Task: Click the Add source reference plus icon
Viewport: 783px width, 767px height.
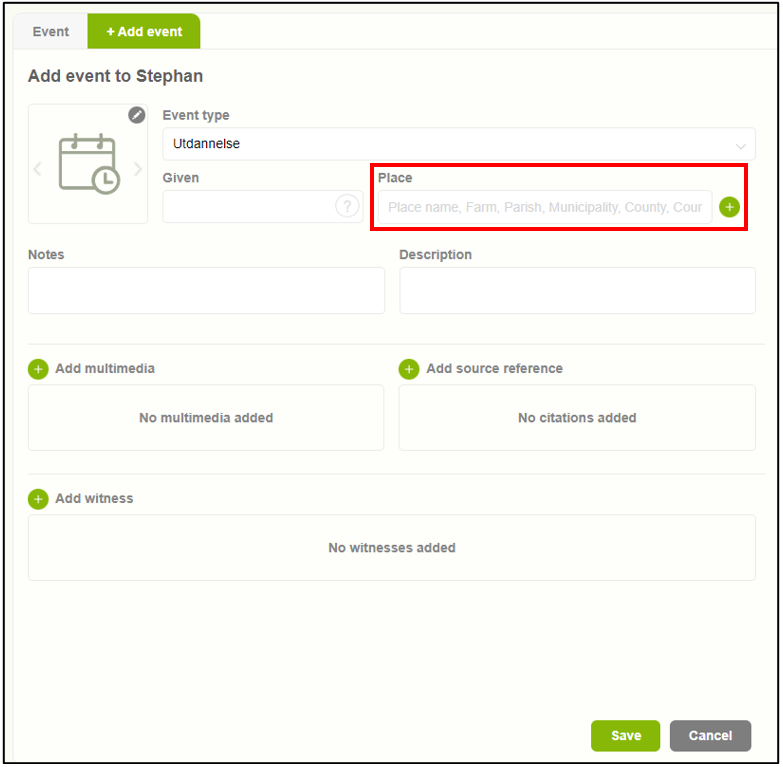Action: point(409,369)
